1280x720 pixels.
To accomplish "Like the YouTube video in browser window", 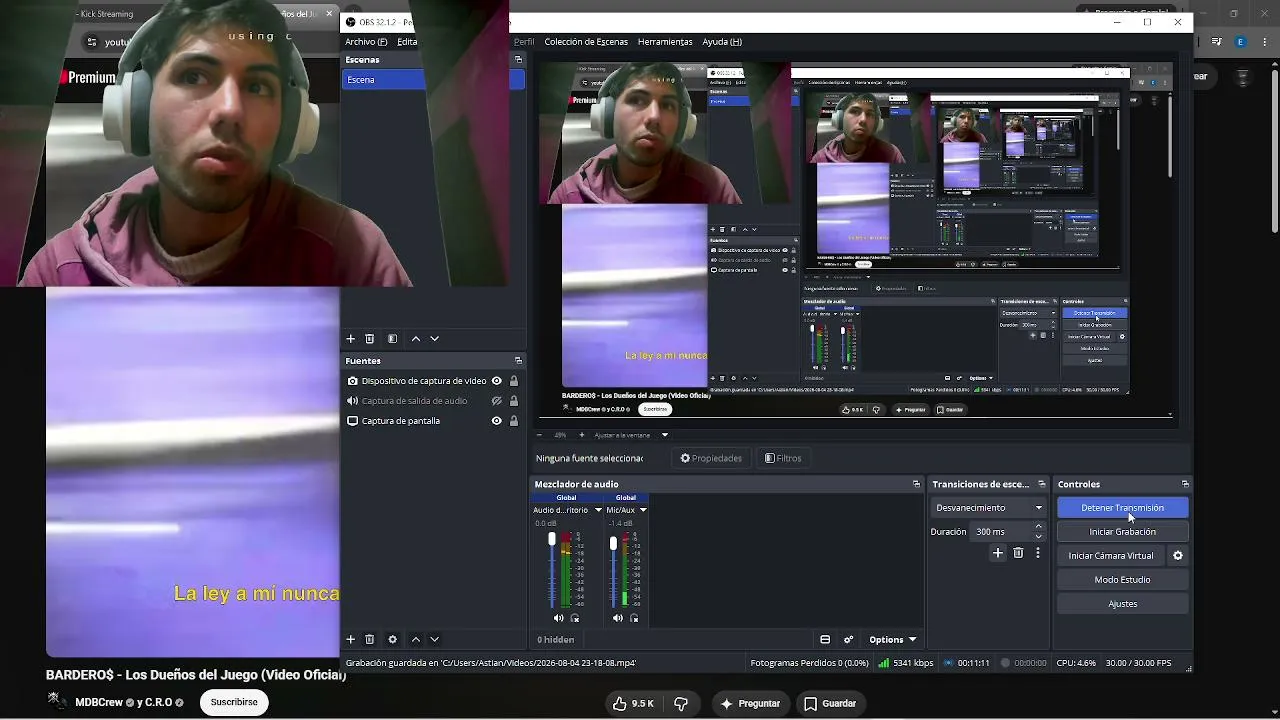I will point(634,704).
